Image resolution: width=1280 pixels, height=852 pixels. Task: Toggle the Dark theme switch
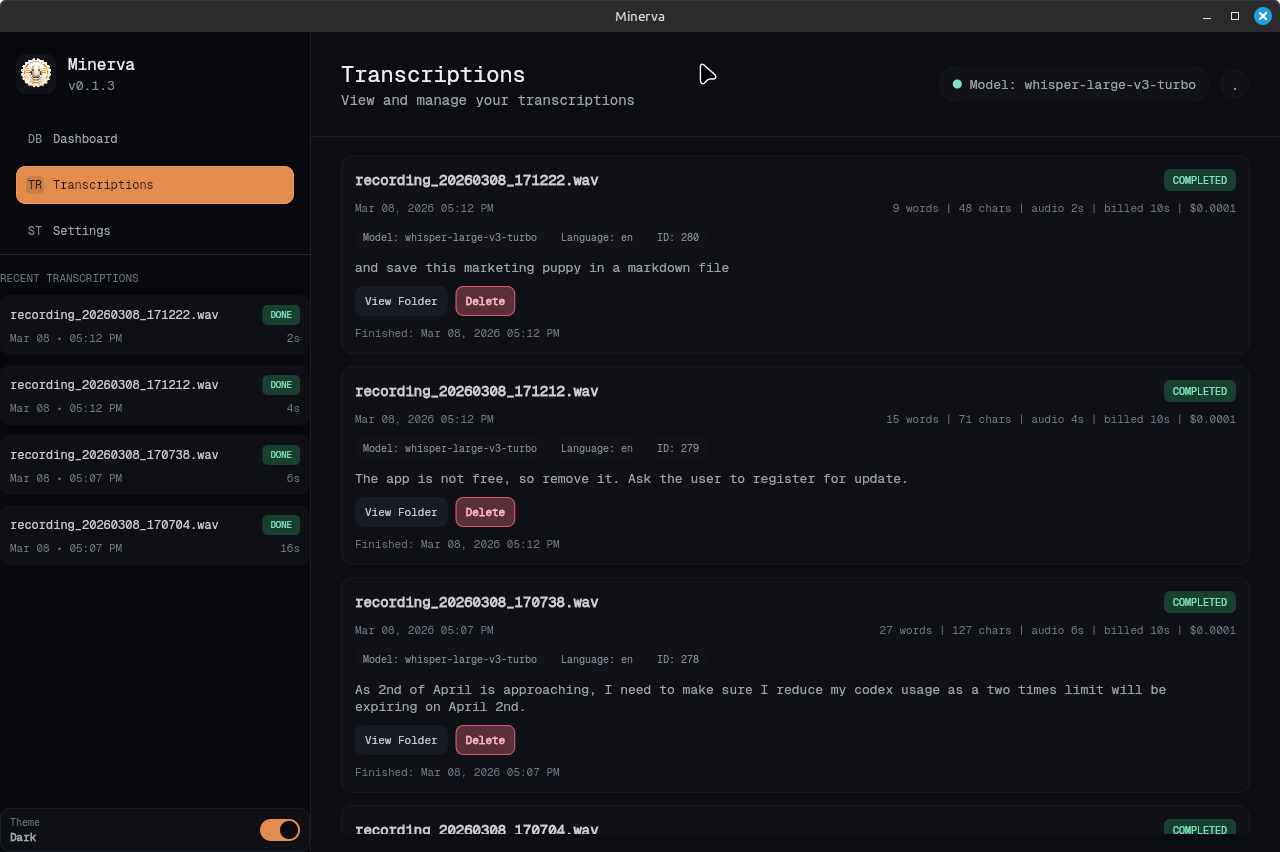(280, 830)
